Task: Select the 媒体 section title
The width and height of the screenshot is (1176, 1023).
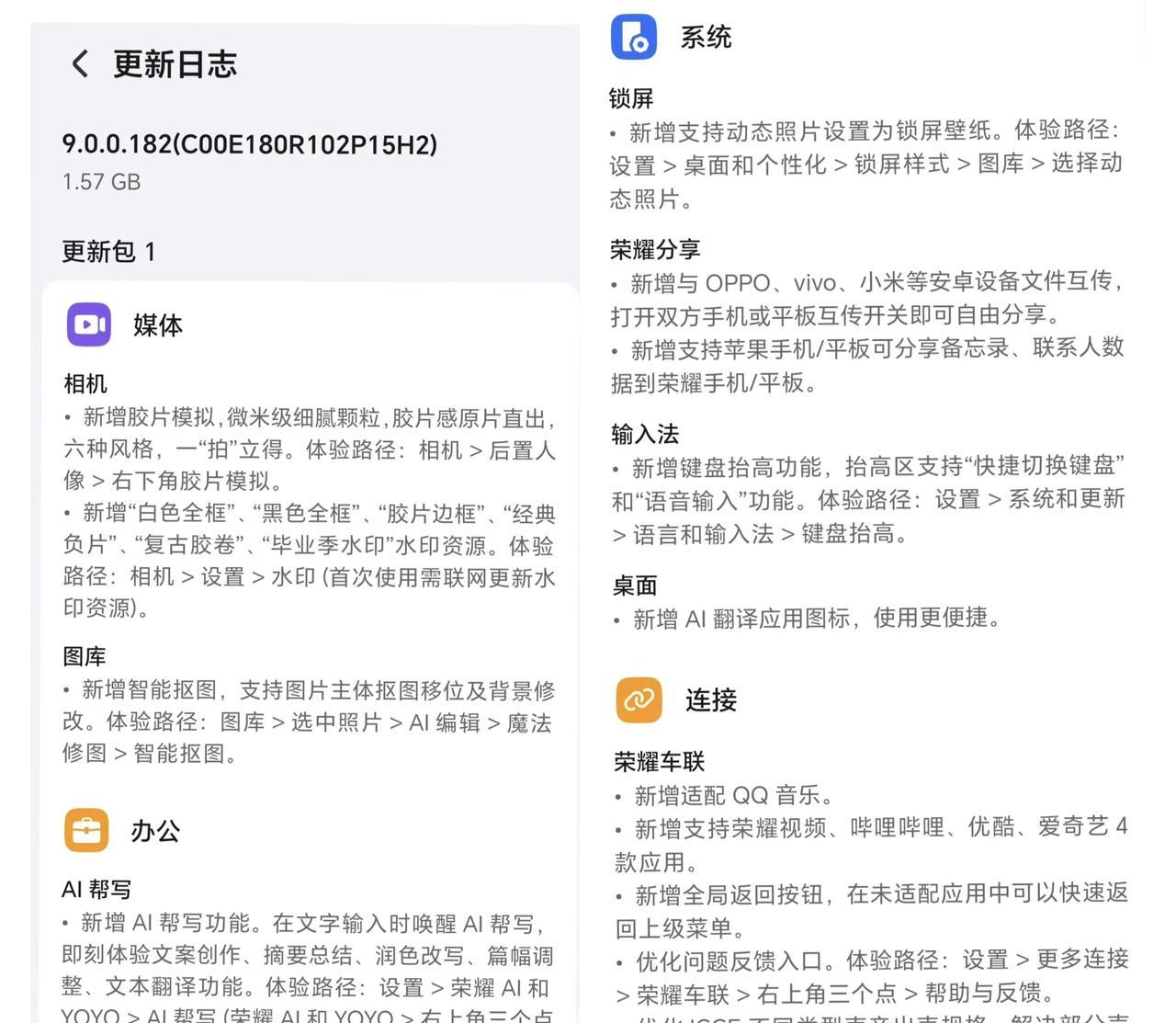Action: [158, 325]
